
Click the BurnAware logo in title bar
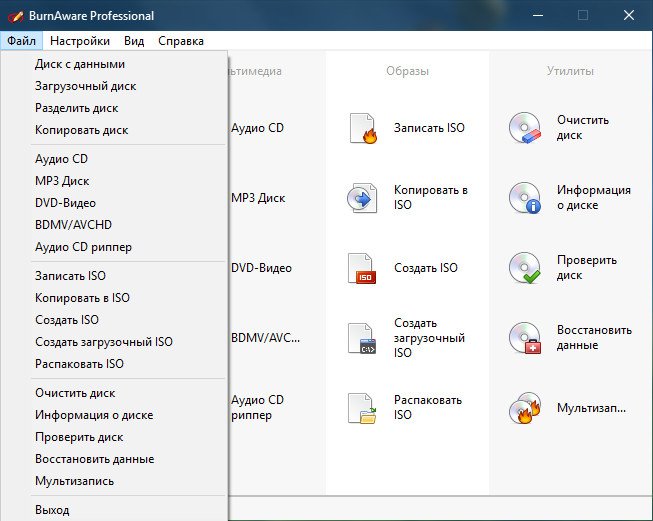point(15,16)
